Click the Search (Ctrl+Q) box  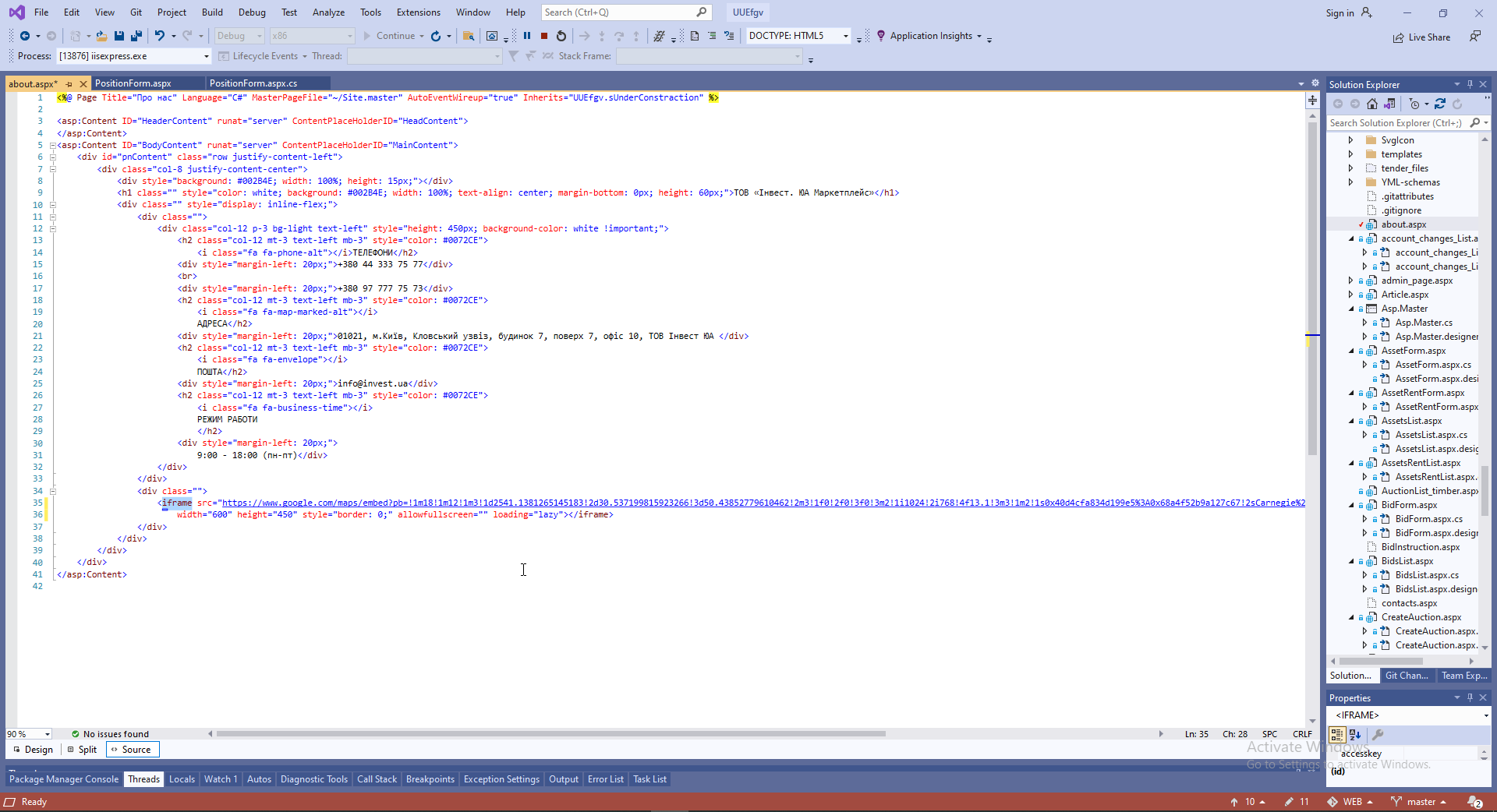coord(626,12)
